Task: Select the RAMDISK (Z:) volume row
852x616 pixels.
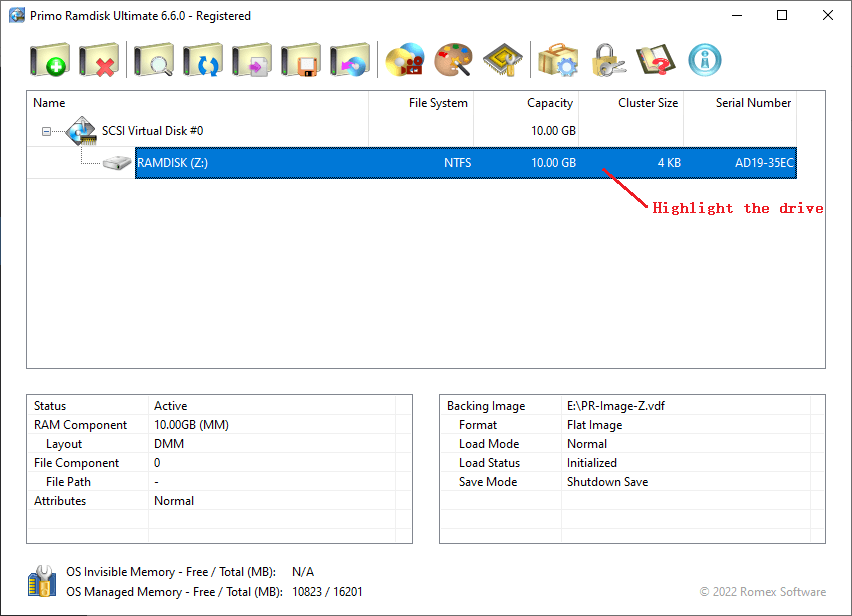Action: tap(466, 163)
